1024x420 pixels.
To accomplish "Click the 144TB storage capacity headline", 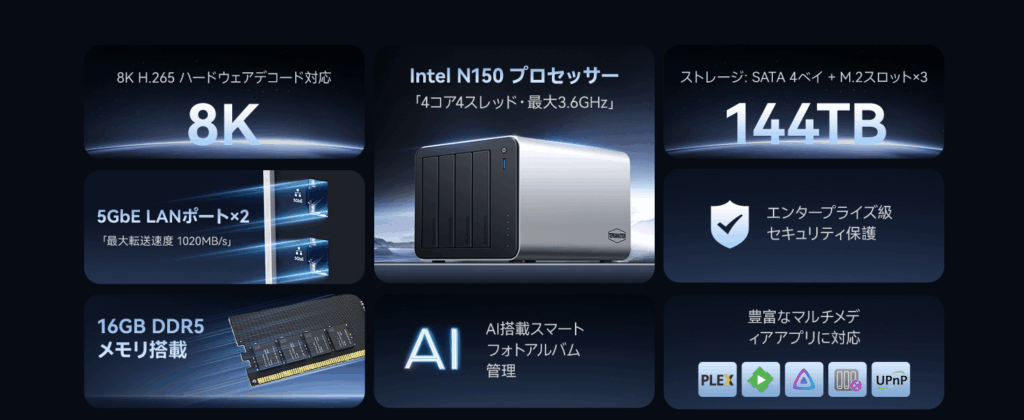I will click(x=805, y=124).
